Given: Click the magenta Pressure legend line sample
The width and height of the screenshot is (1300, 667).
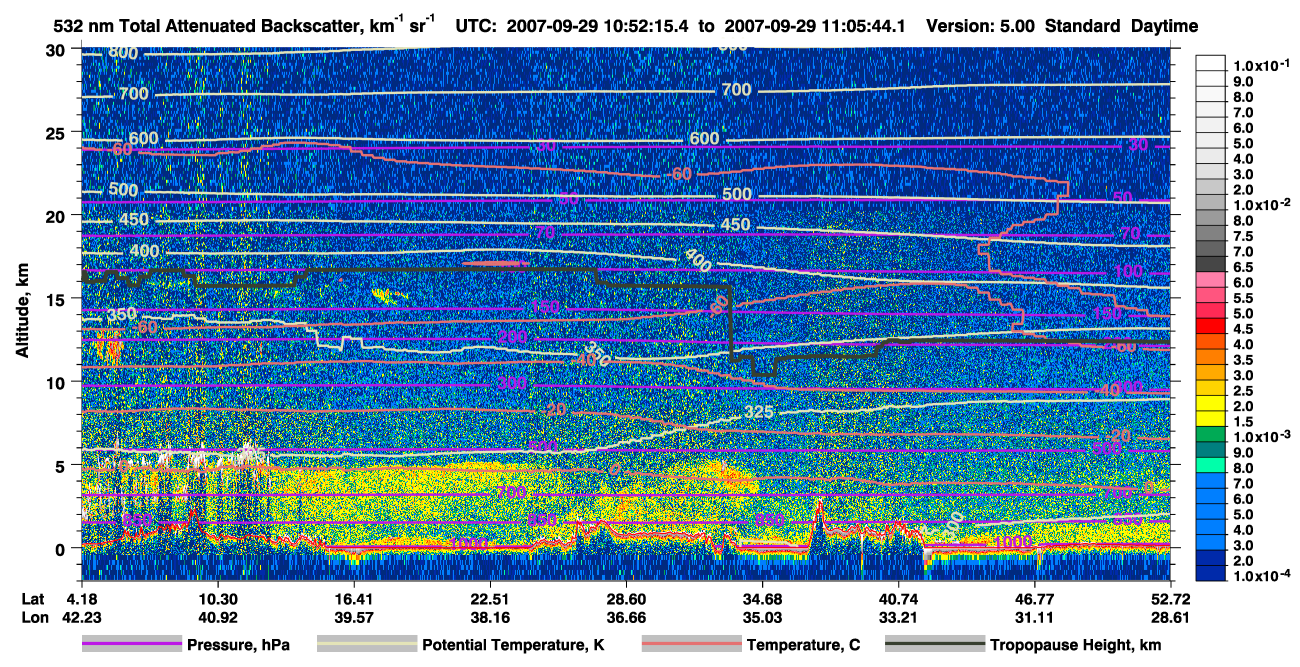Looking at the screenshot, I should [132, 645].
